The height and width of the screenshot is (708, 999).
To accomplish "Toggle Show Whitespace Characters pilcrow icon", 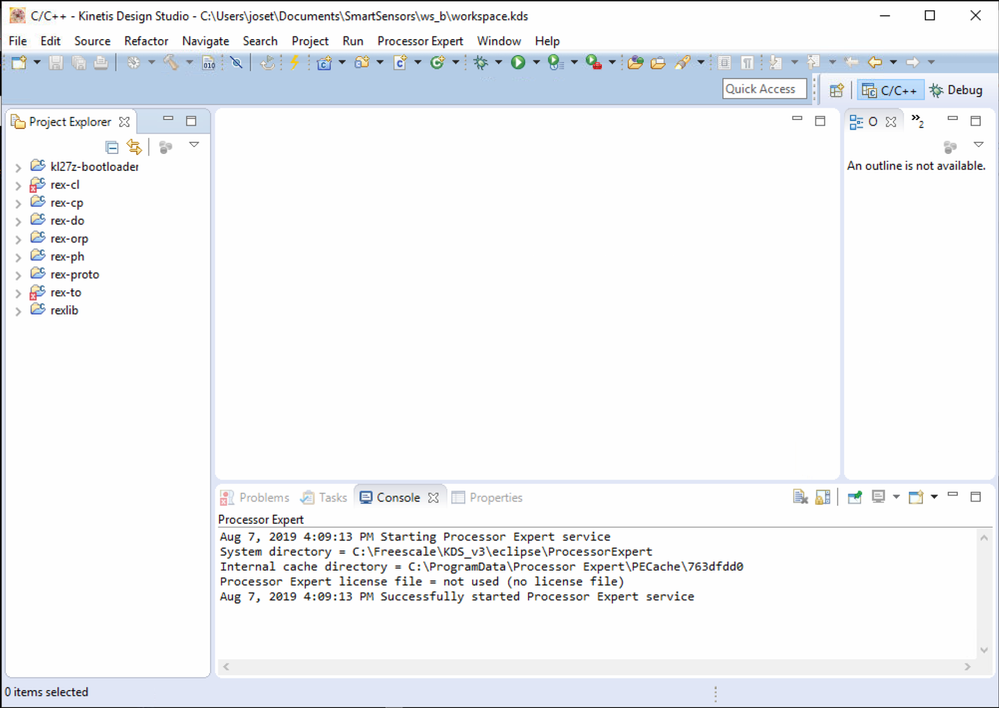I will [747, 62].
